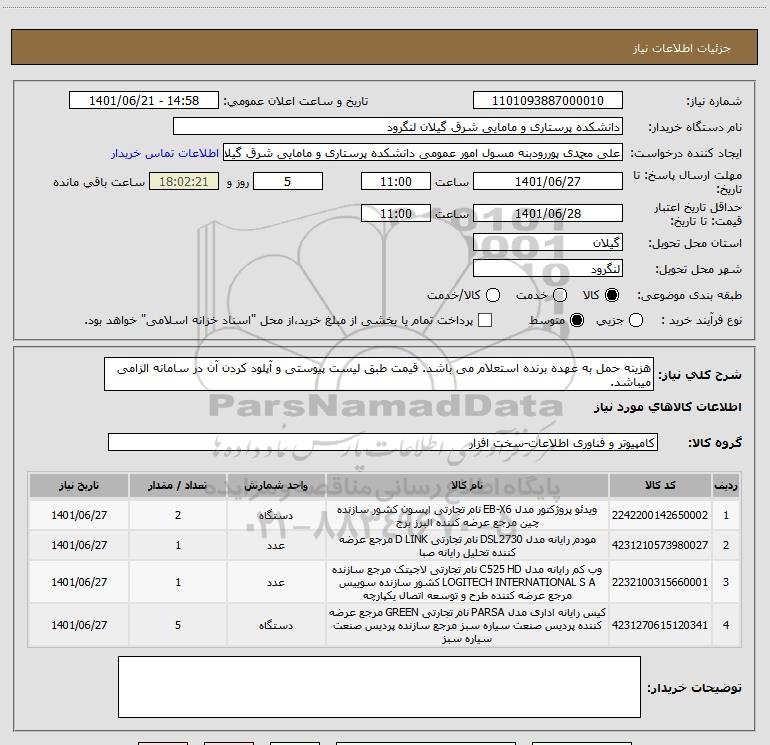Click the response deadline time 11:00 field
This screenshot has height=745, width=770.
396,181
